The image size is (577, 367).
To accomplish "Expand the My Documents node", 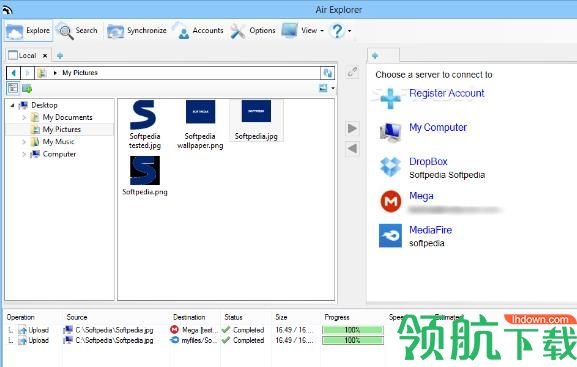I will click(24, 117).
